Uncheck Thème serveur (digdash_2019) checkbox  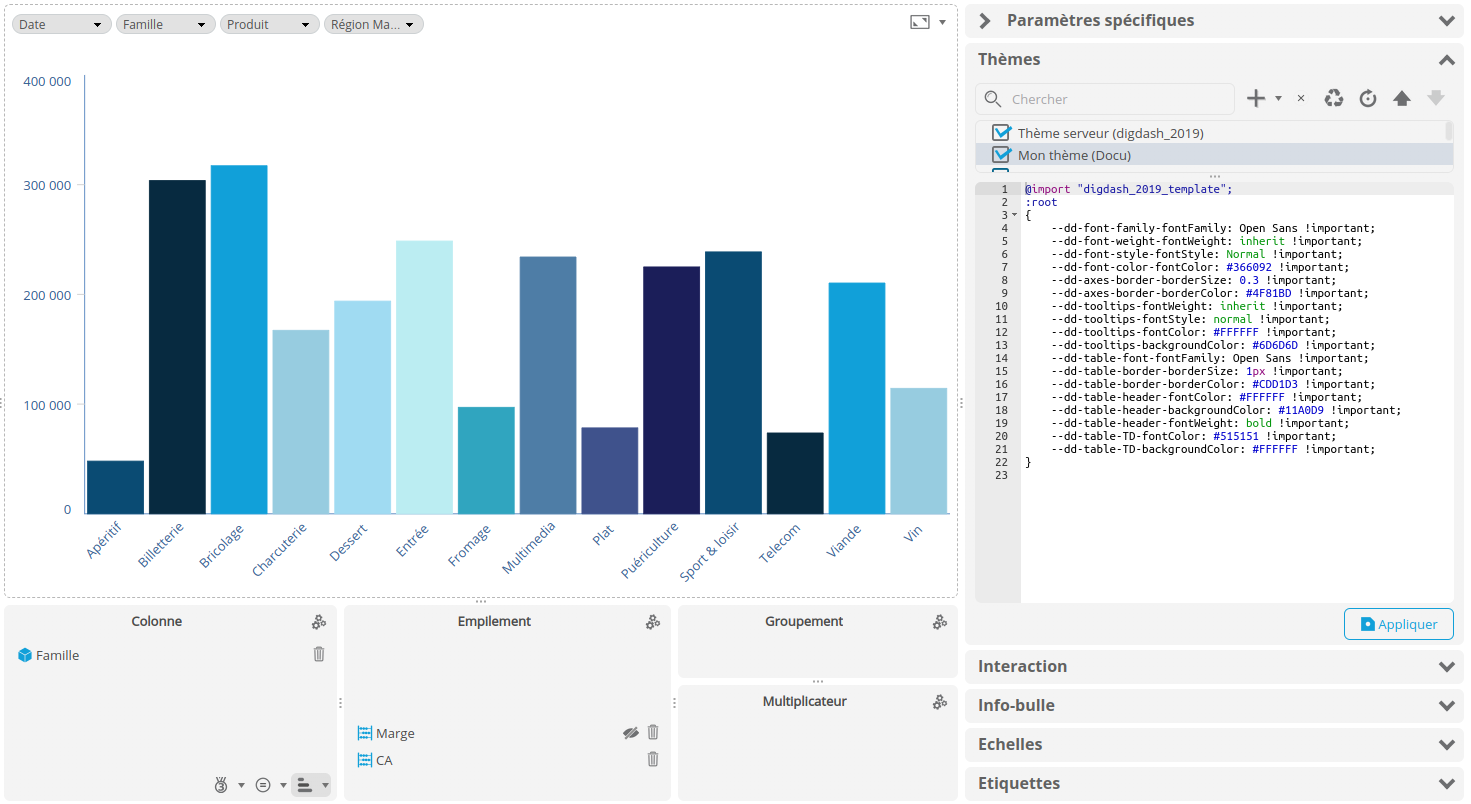pos(1001,133)
